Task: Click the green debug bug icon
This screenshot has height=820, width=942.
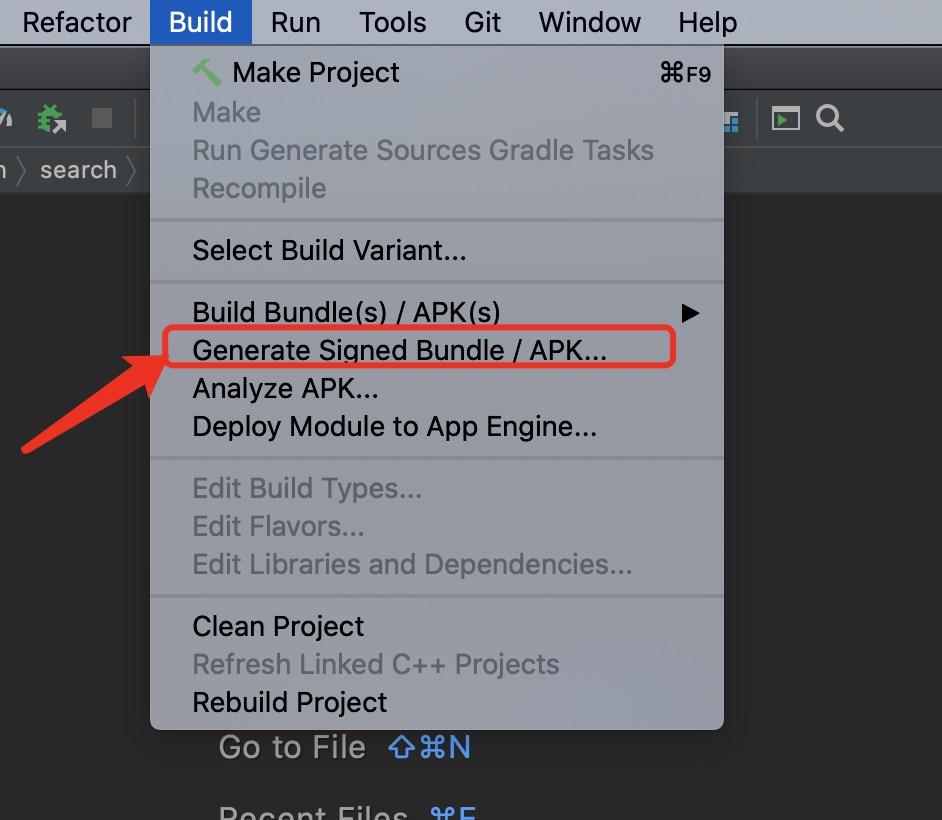Action: click(51, 118)
